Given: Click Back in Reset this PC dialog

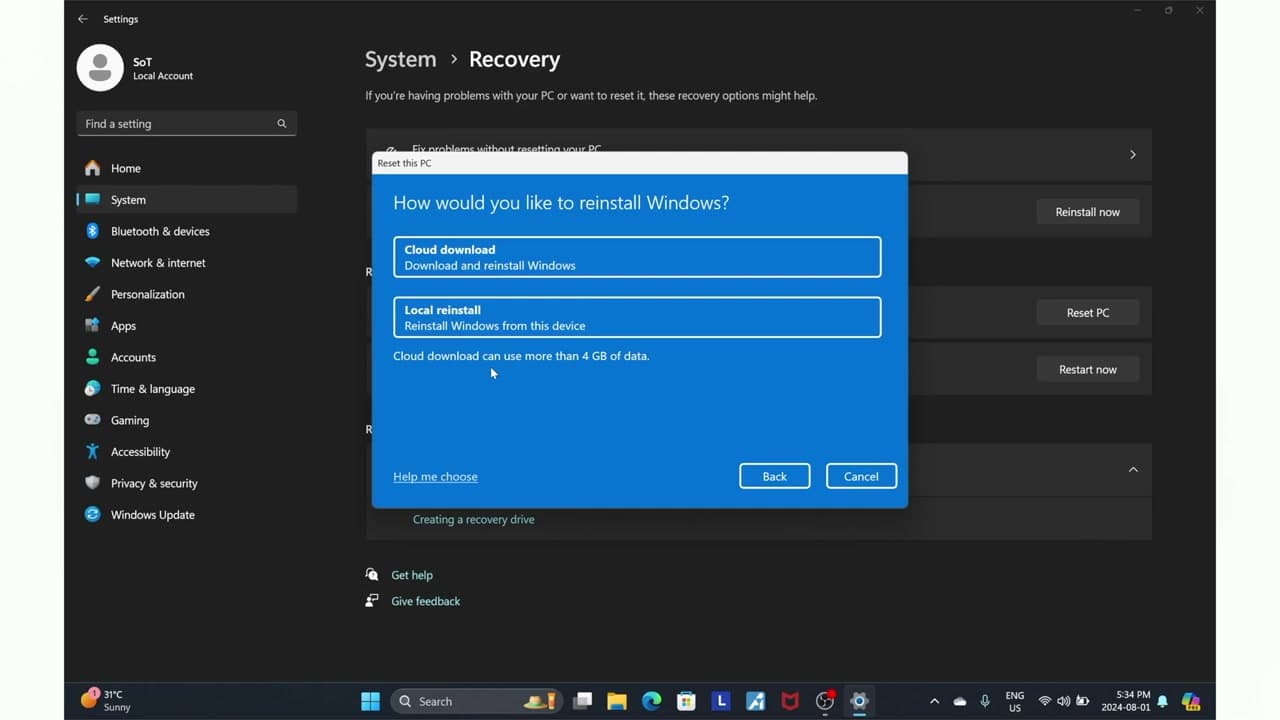Looking at the screenshot, I should [x=775, y=476].
